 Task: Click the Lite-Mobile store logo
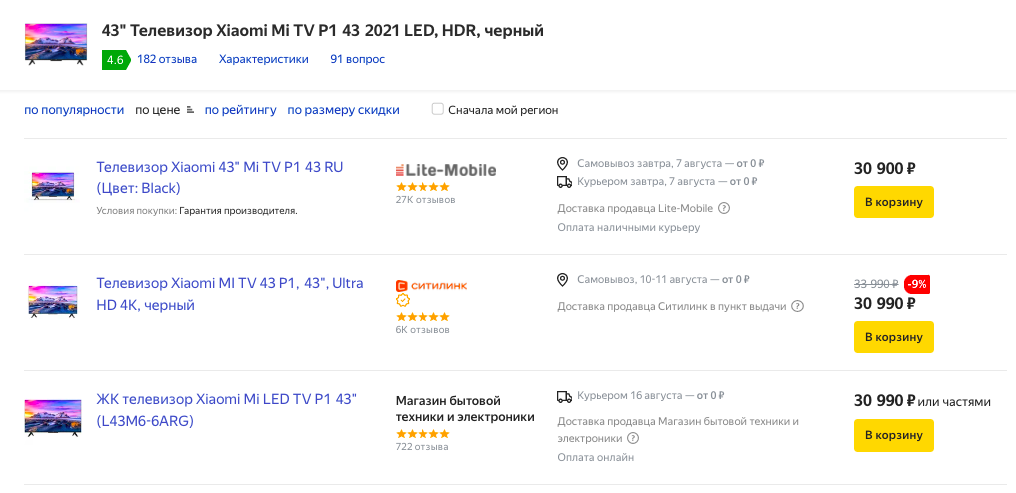pos(446,170)
